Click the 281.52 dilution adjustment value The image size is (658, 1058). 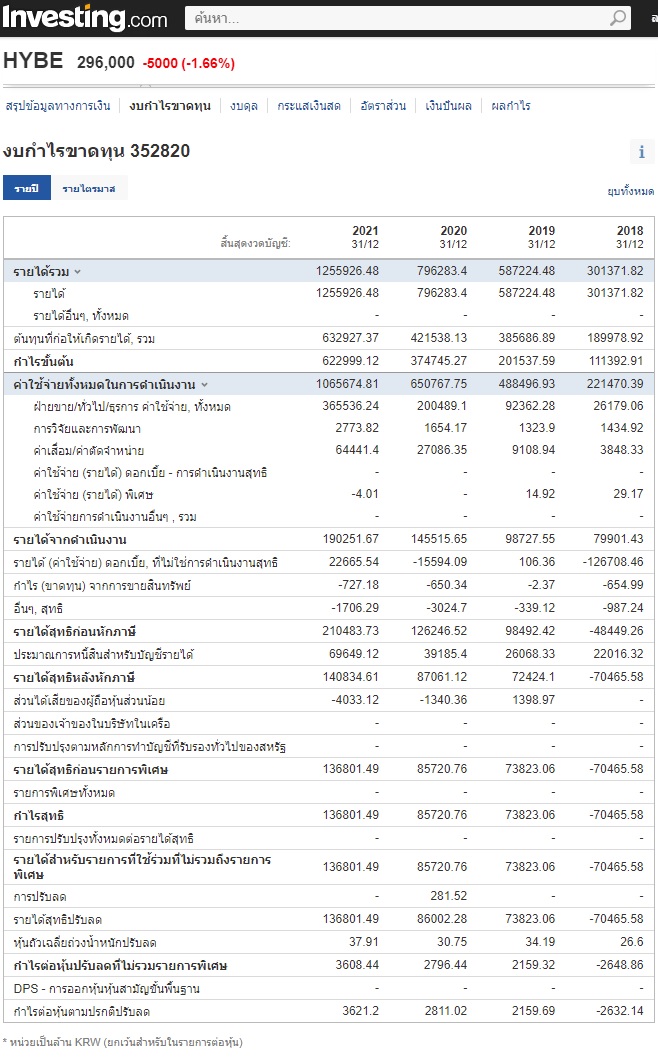(449, 896)
